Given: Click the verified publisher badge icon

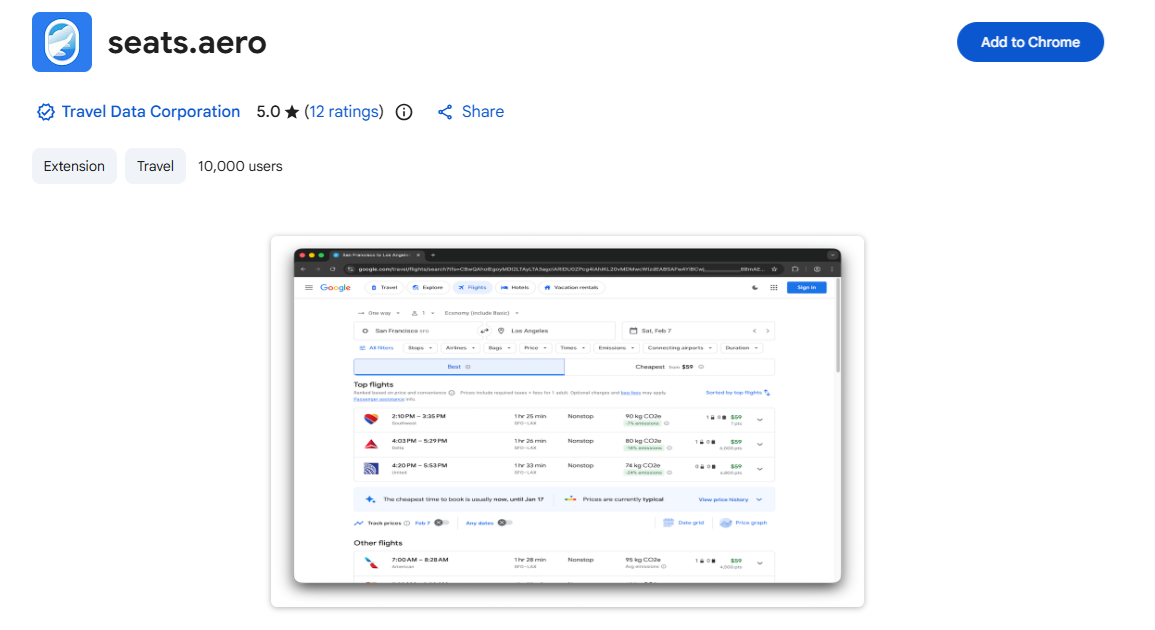Looking at the screenshot, I should tap(46, 112).
